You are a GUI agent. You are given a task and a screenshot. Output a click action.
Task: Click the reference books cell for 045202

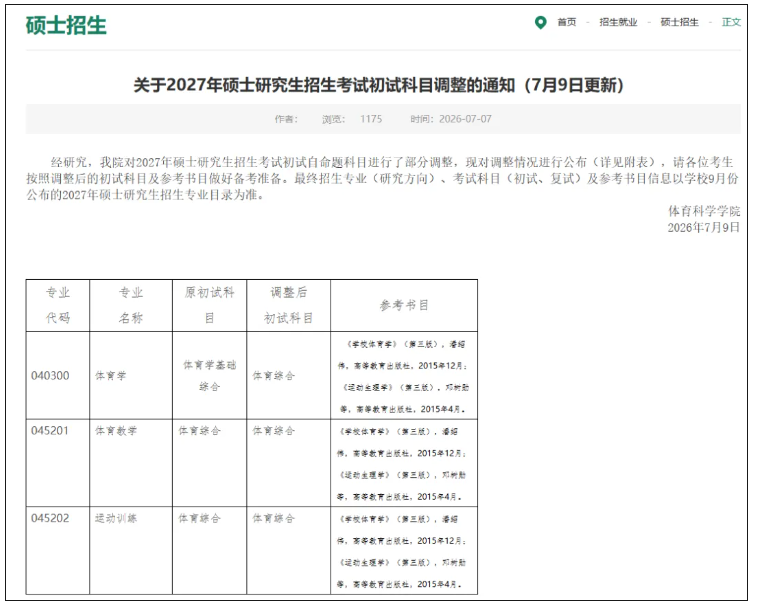[404, 551]
